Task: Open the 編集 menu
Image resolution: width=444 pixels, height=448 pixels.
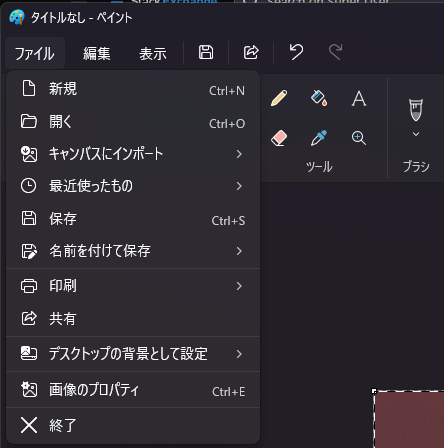Action: click(x=97, y=53)
